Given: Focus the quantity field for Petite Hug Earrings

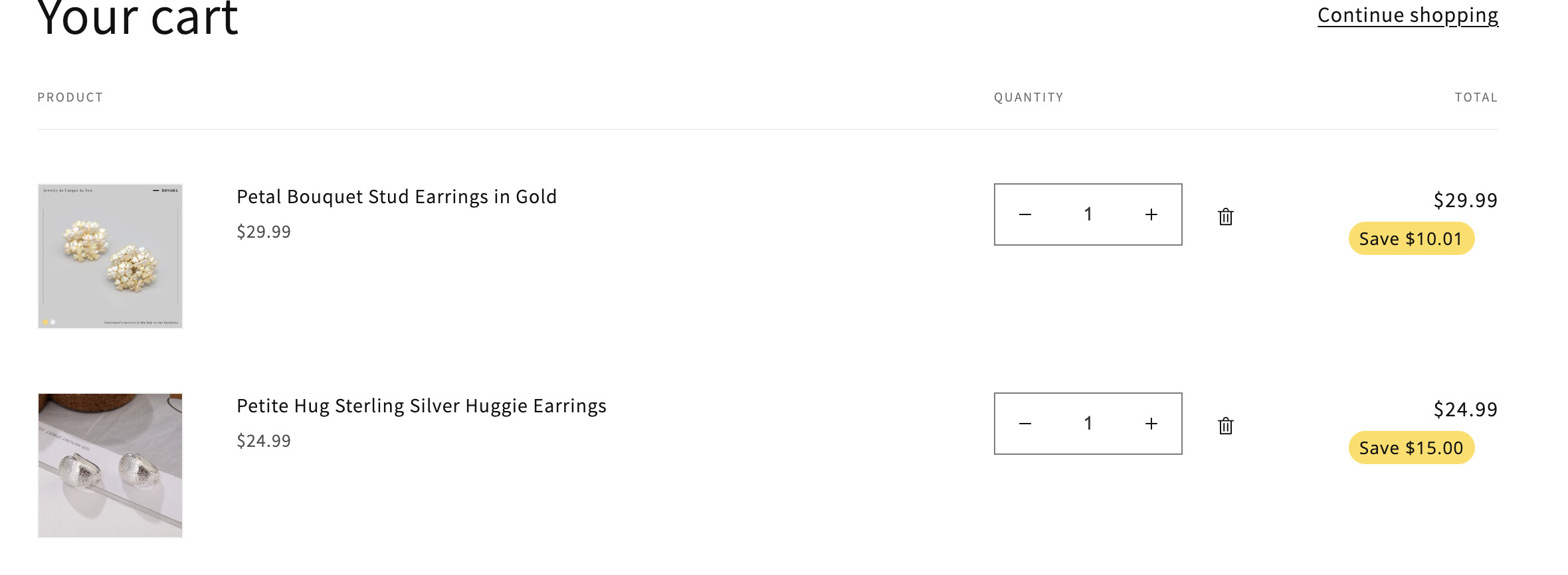Looking at the screenshot, I should pos(1088,424).
